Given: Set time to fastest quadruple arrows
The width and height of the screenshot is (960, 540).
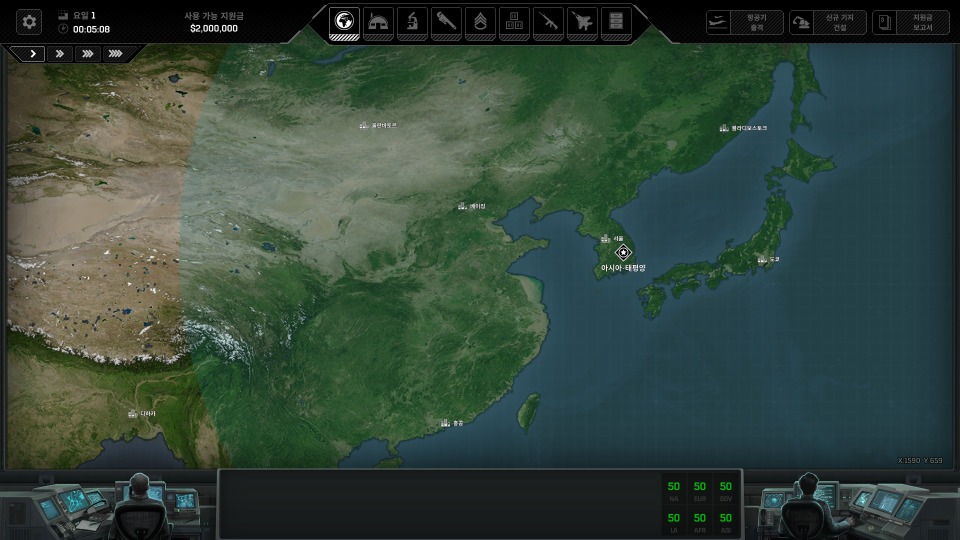Looking at the screenshot, I should click(115, 54).
